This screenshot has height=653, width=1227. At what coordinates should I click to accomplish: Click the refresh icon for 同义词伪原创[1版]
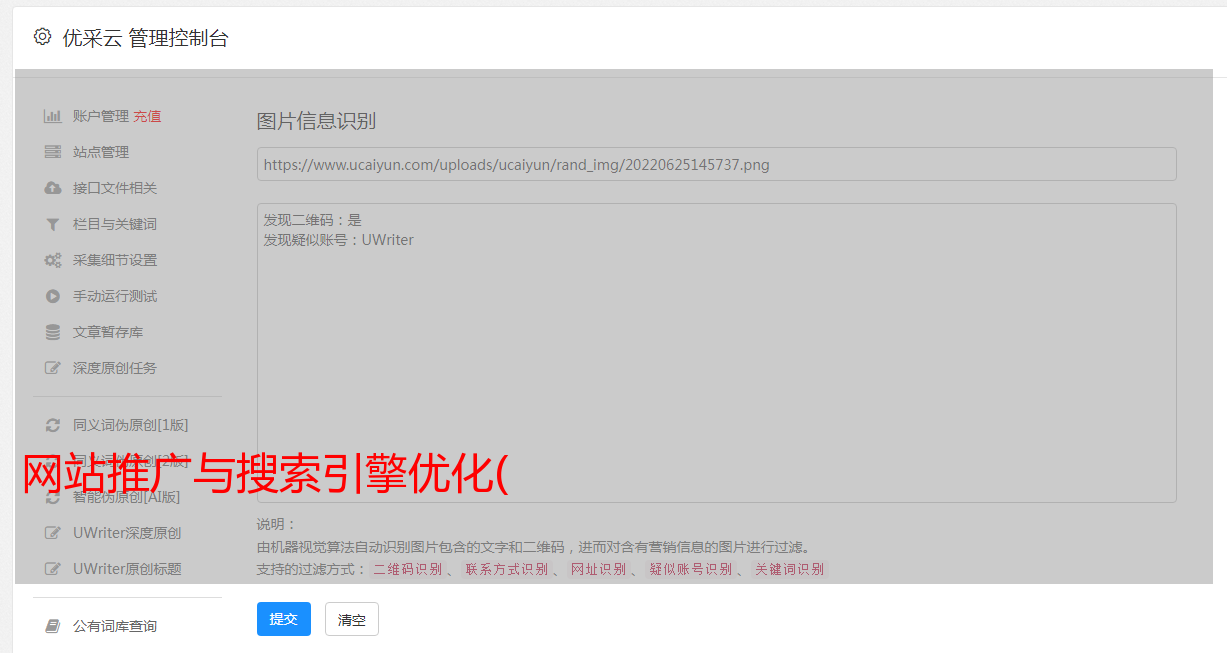[52, 425]
